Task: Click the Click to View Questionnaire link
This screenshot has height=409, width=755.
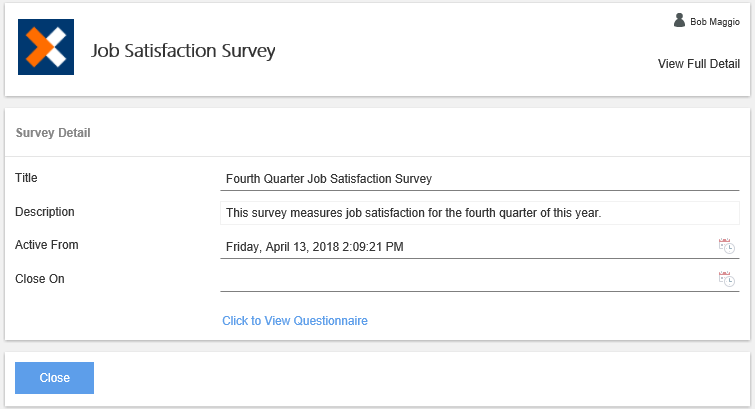Action: click(295, 321)
